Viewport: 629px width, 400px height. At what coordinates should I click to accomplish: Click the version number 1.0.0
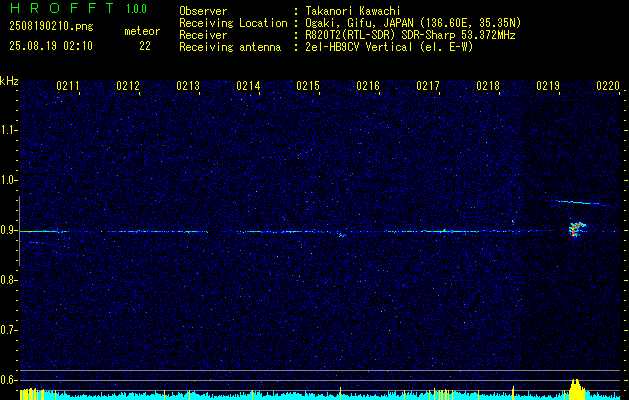click(x=136, y=8)
